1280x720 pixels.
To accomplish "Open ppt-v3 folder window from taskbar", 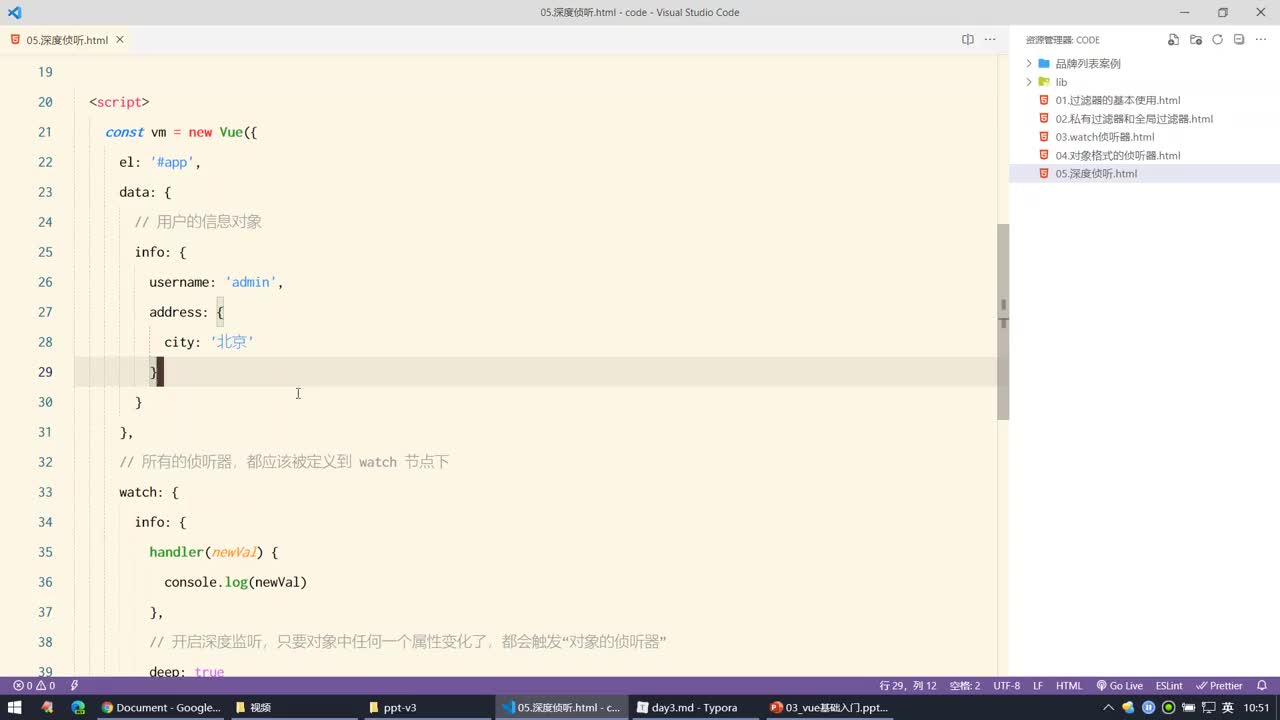I will [428, 707].
